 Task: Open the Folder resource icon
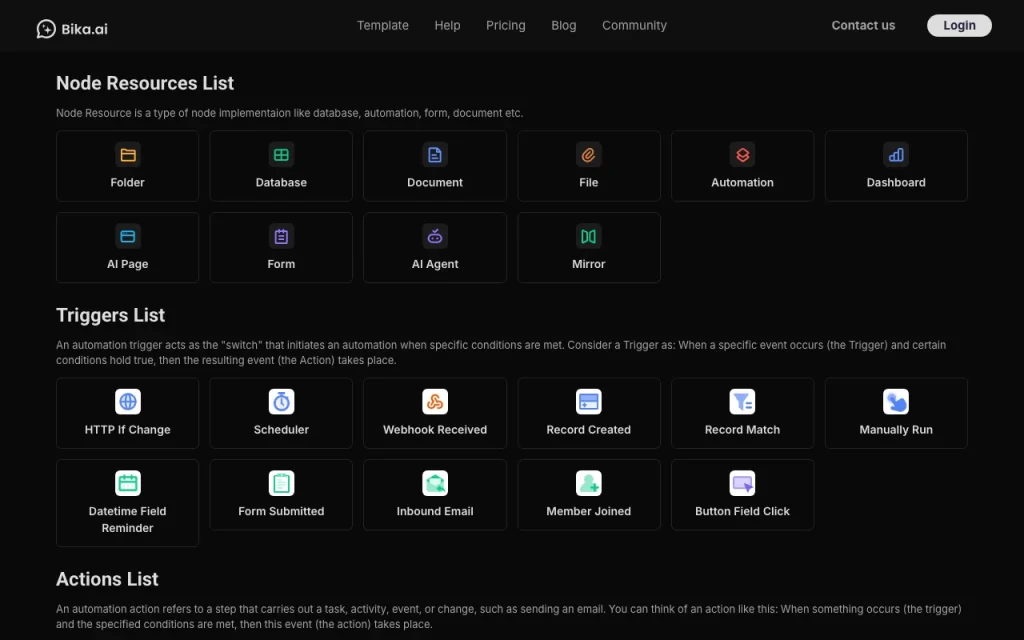point(127,155)
